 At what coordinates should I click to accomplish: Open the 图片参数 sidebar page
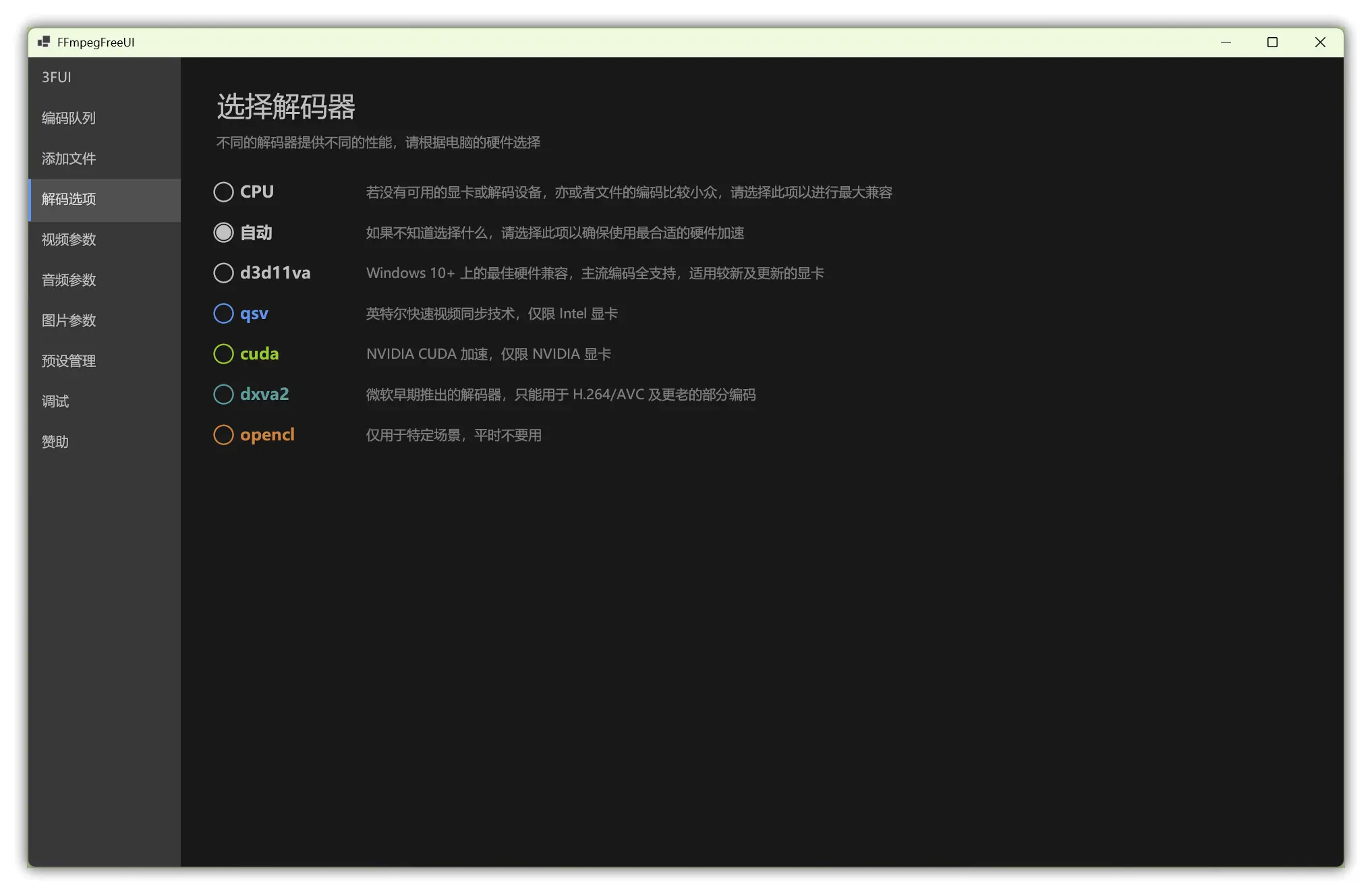pos(105,320)
